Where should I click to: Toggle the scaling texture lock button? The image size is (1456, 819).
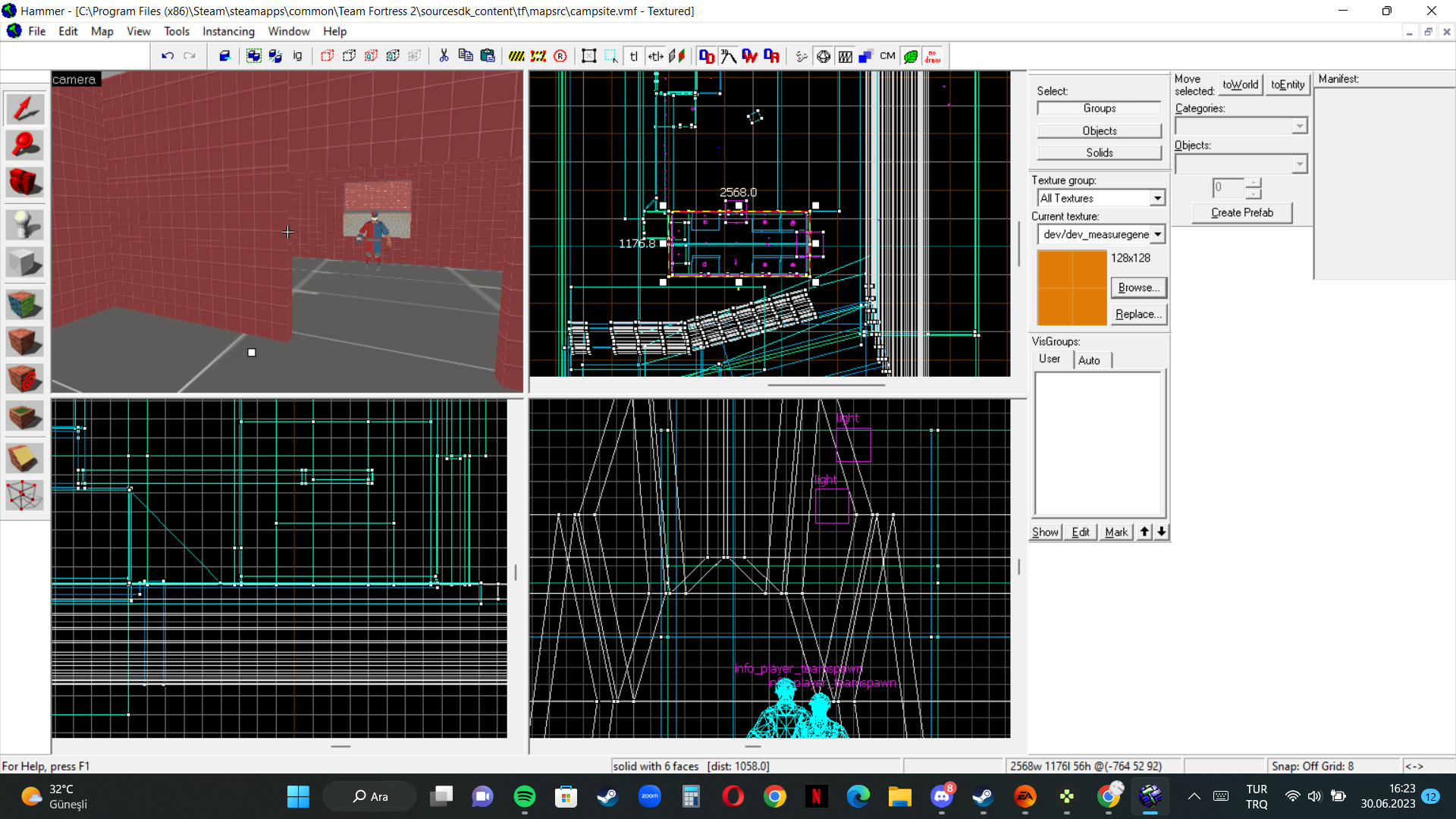tap(656, 56)
